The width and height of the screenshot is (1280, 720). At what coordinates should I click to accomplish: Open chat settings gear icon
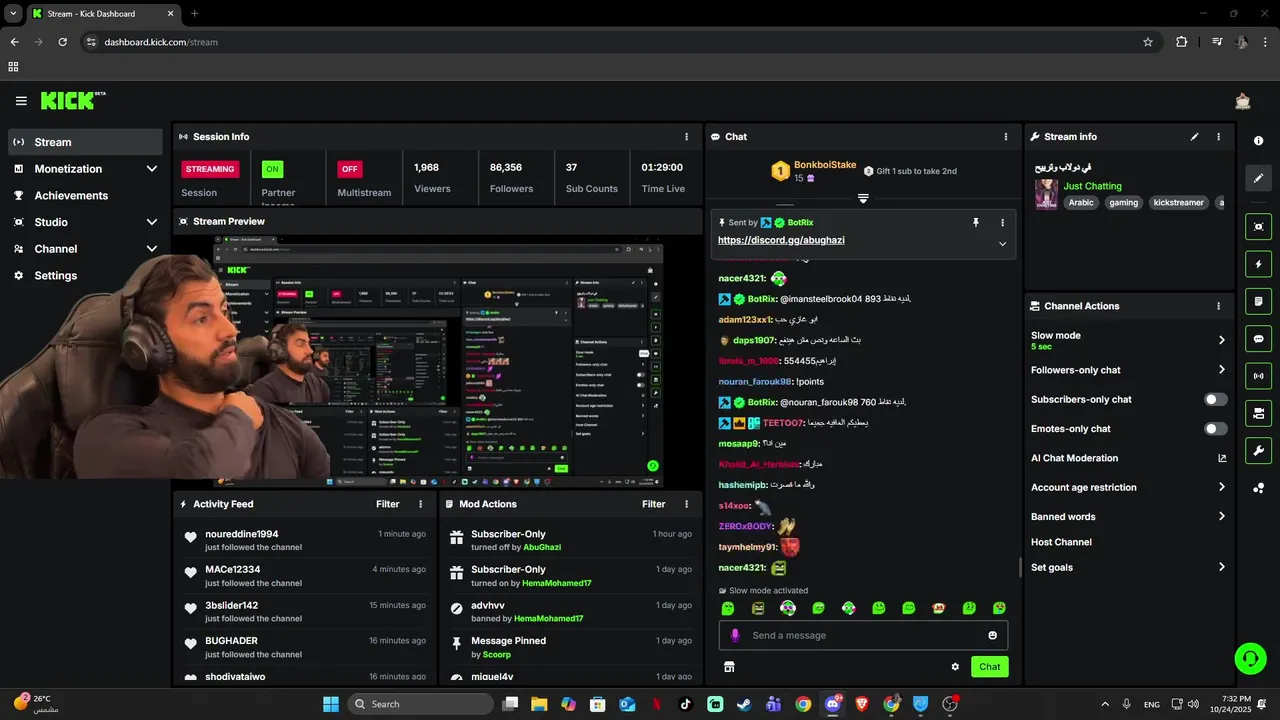pos(955,667)
